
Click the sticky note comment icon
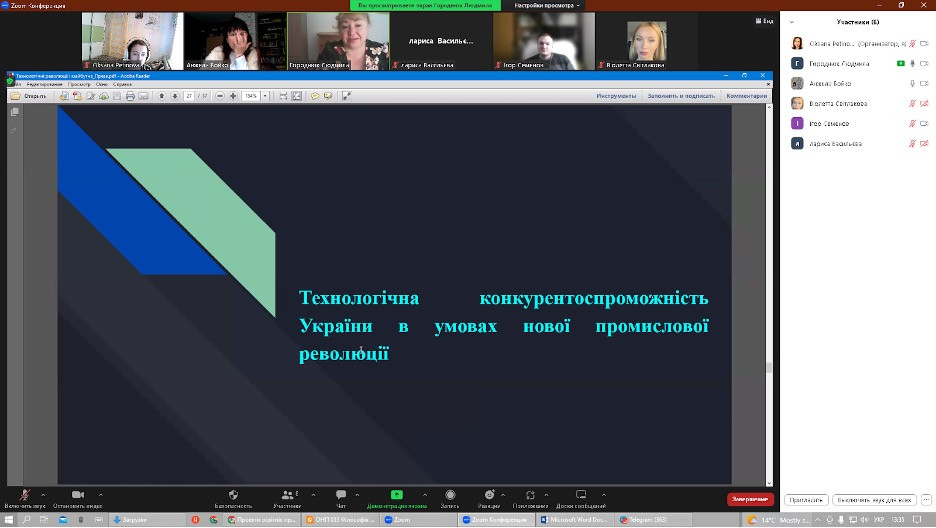click(x=315, y=95)
